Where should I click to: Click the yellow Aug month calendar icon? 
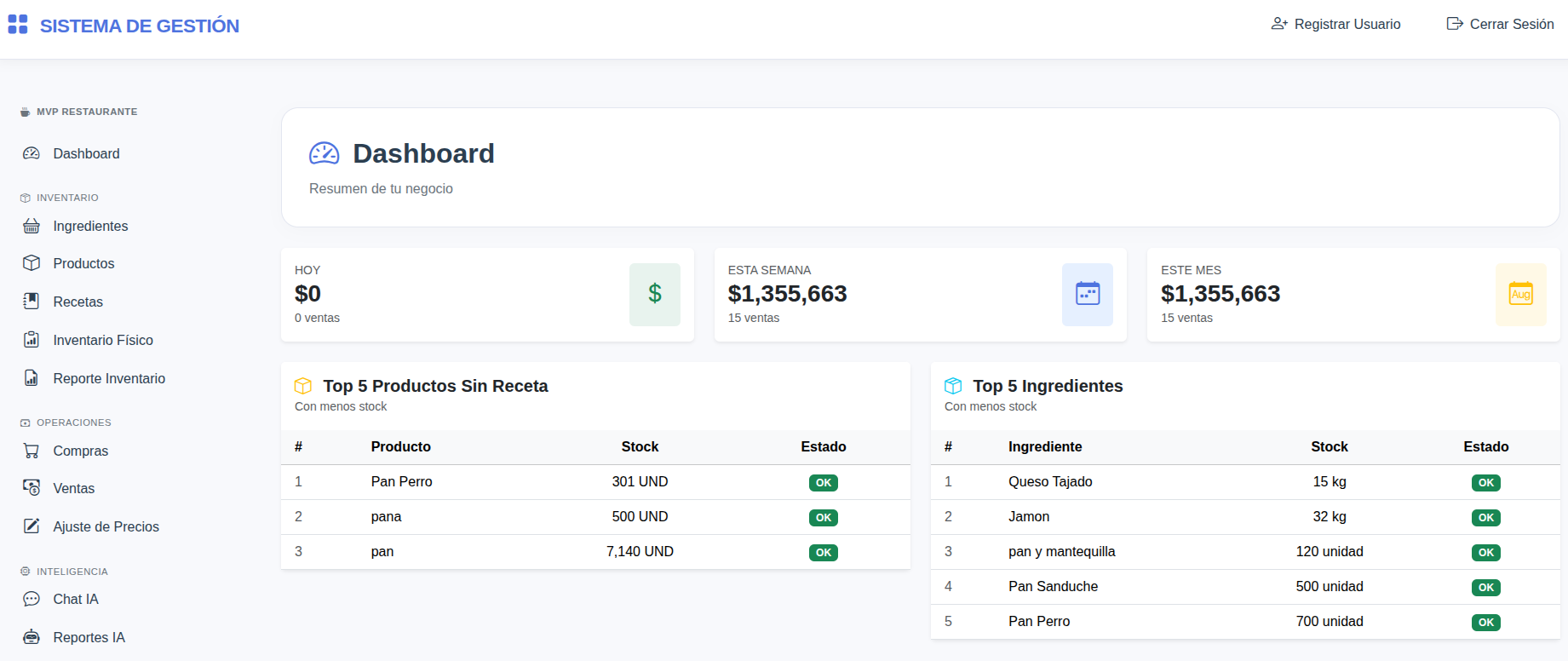[1520, 294]
